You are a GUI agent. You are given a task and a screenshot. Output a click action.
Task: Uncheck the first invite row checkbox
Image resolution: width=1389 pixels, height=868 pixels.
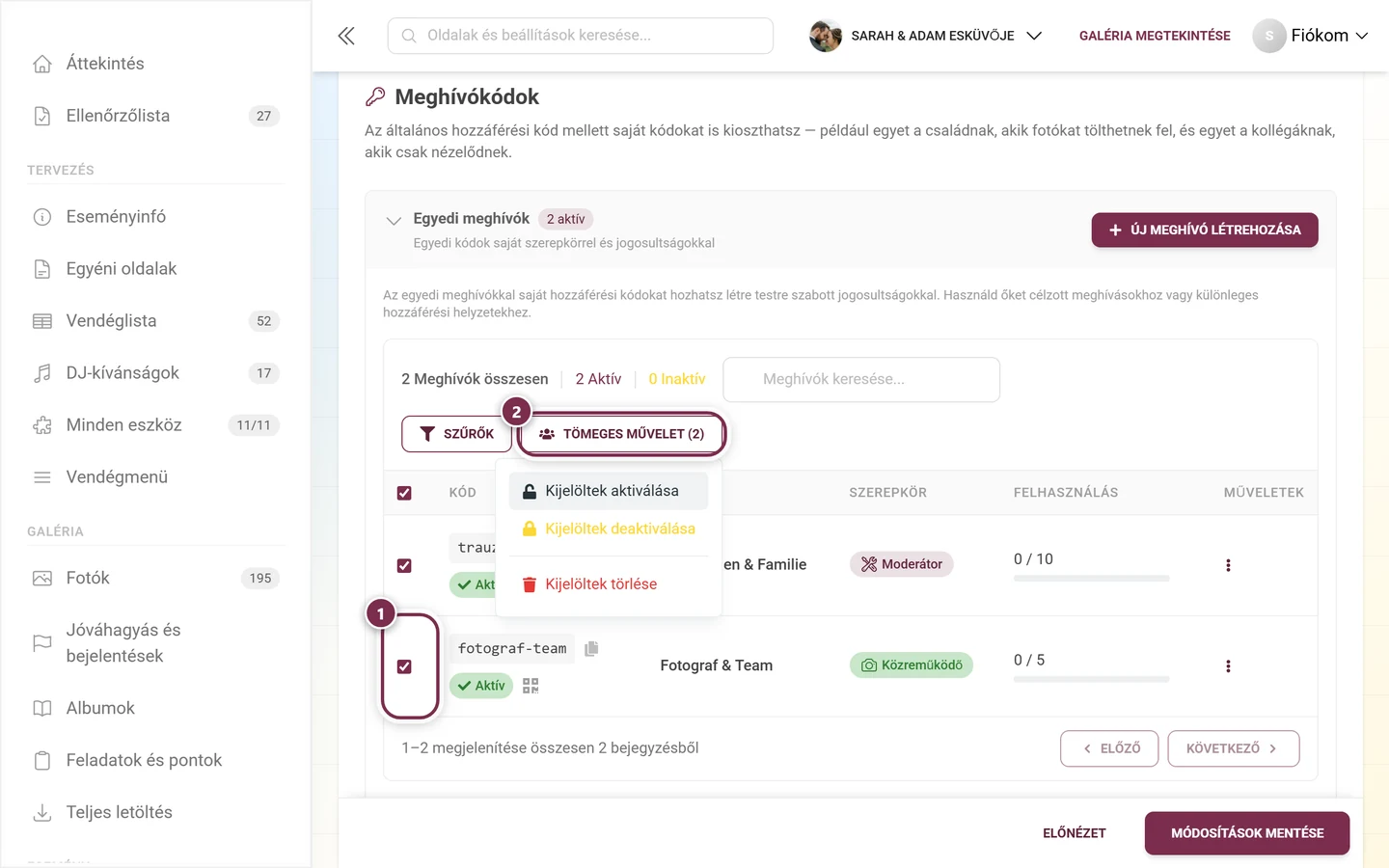[404, 566]
